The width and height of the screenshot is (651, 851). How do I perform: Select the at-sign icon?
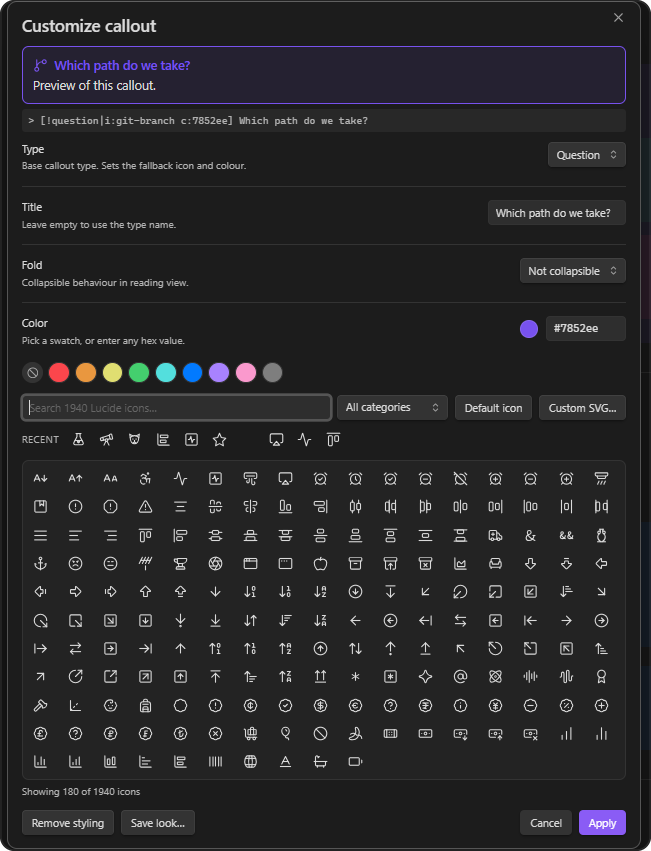(x=460, y=677)
